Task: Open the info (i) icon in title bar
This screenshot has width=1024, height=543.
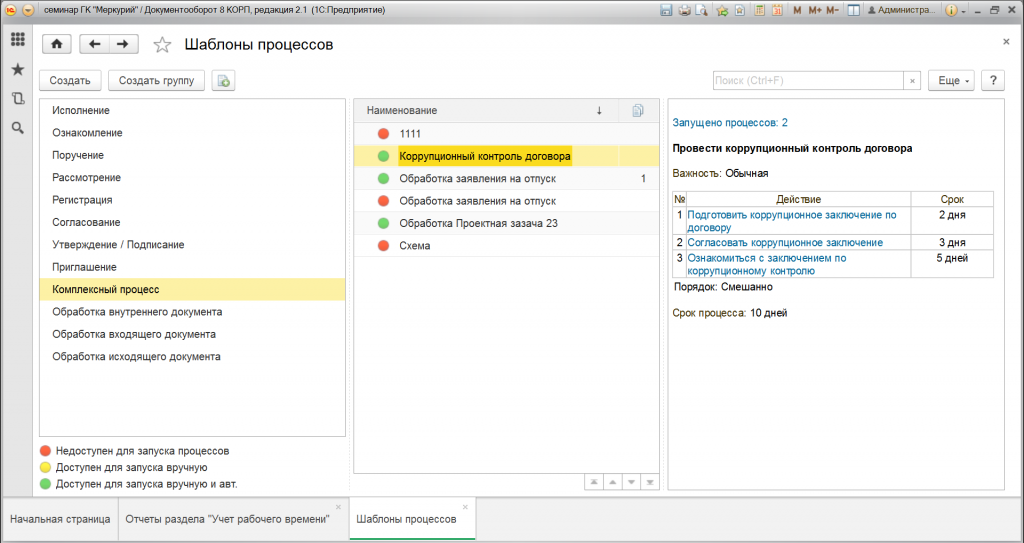Action: 951,10
